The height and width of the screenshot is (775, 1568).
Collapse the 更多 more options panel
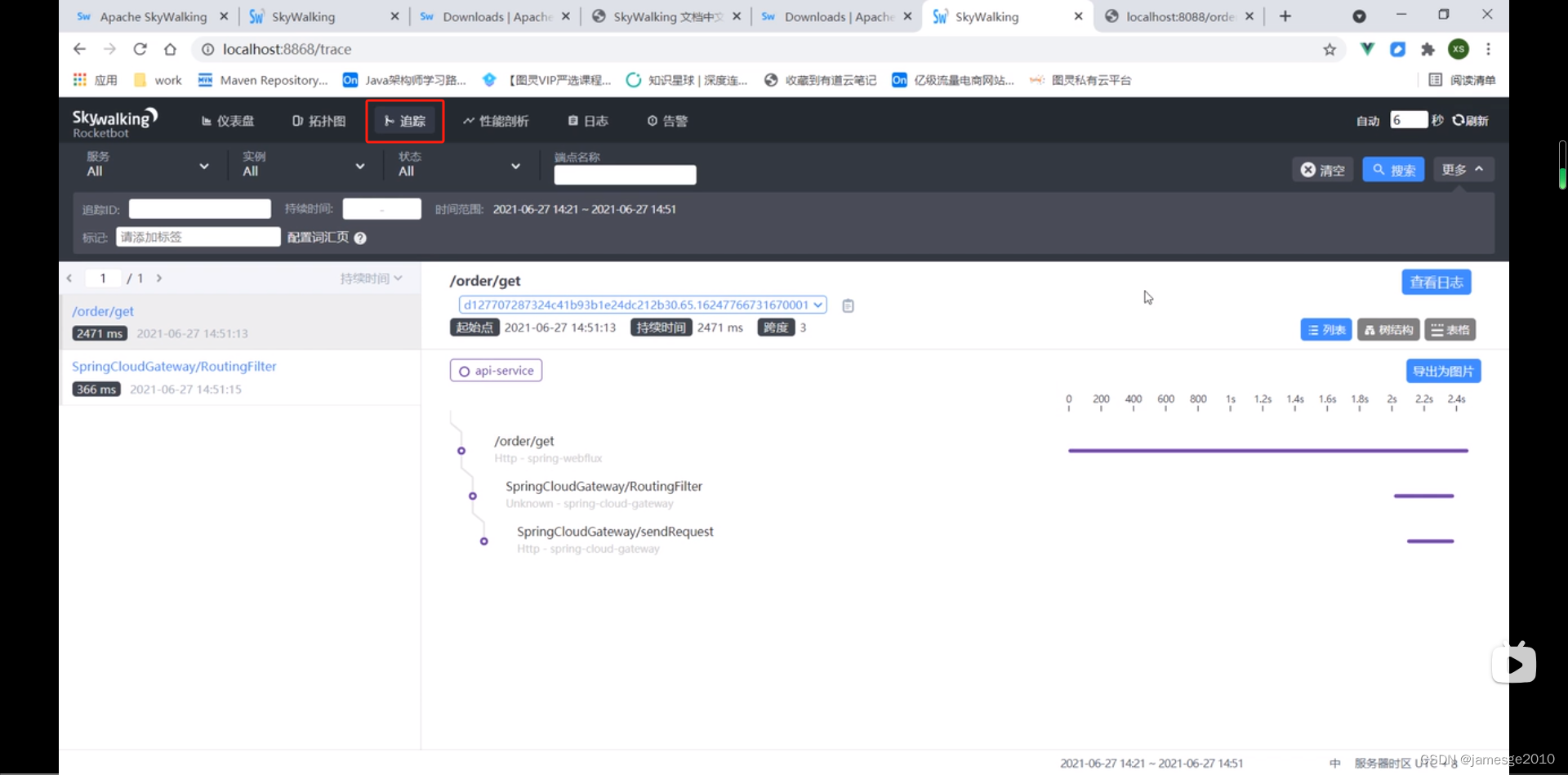point(1463,170)
